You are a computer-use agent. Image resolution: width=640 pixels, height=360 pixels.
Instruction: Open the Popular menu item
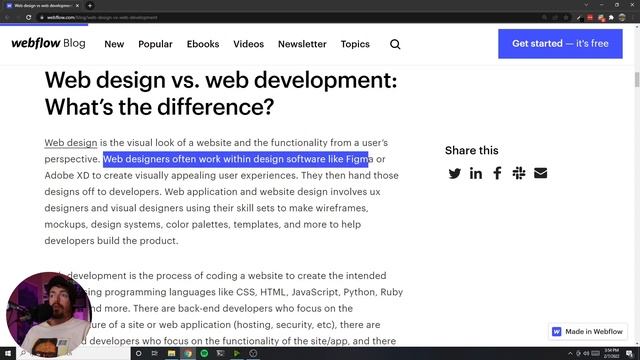[x=155, y=44]
